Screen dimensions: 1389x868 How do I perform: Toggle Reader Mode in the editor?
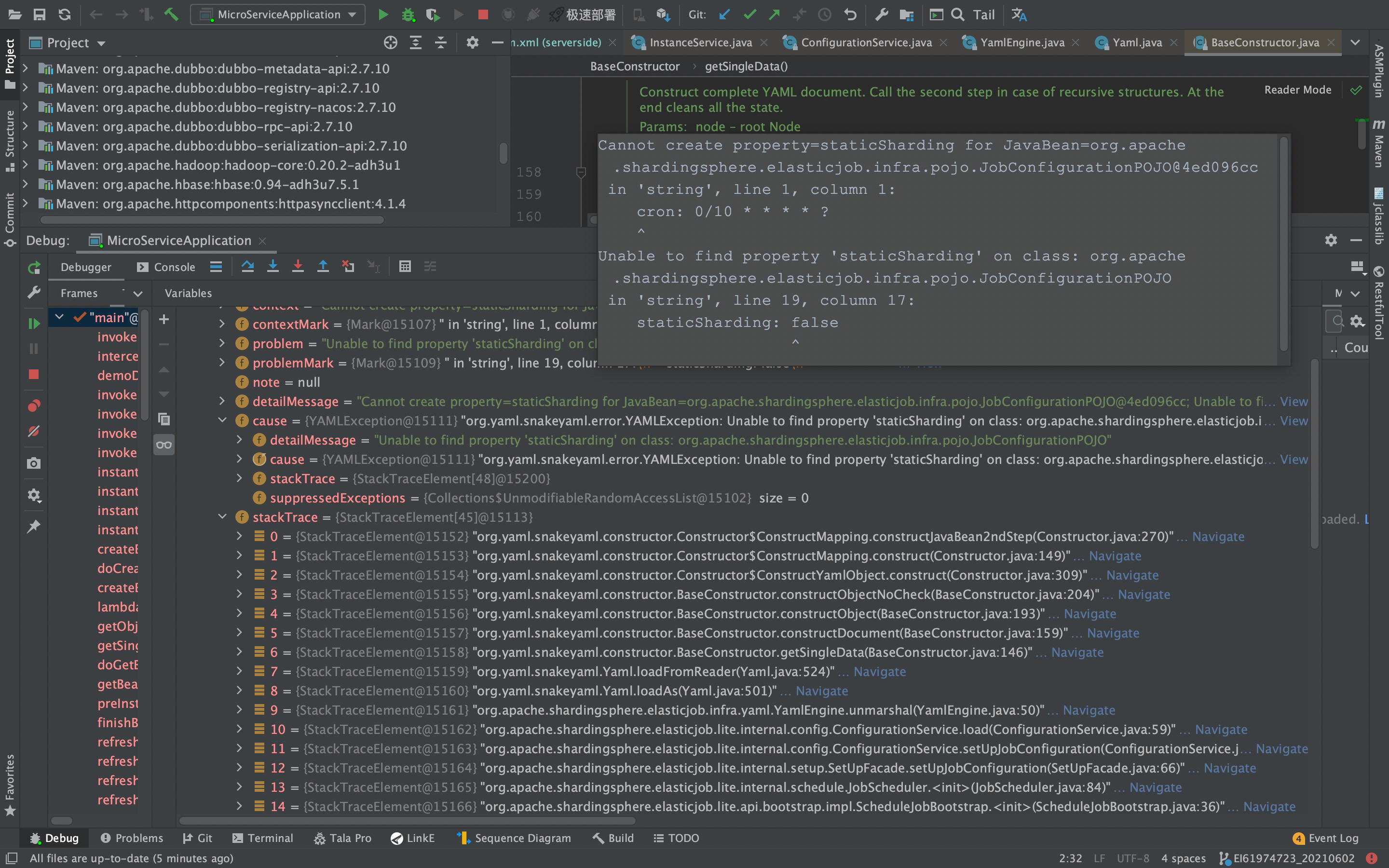click(x=1297, y=90)
